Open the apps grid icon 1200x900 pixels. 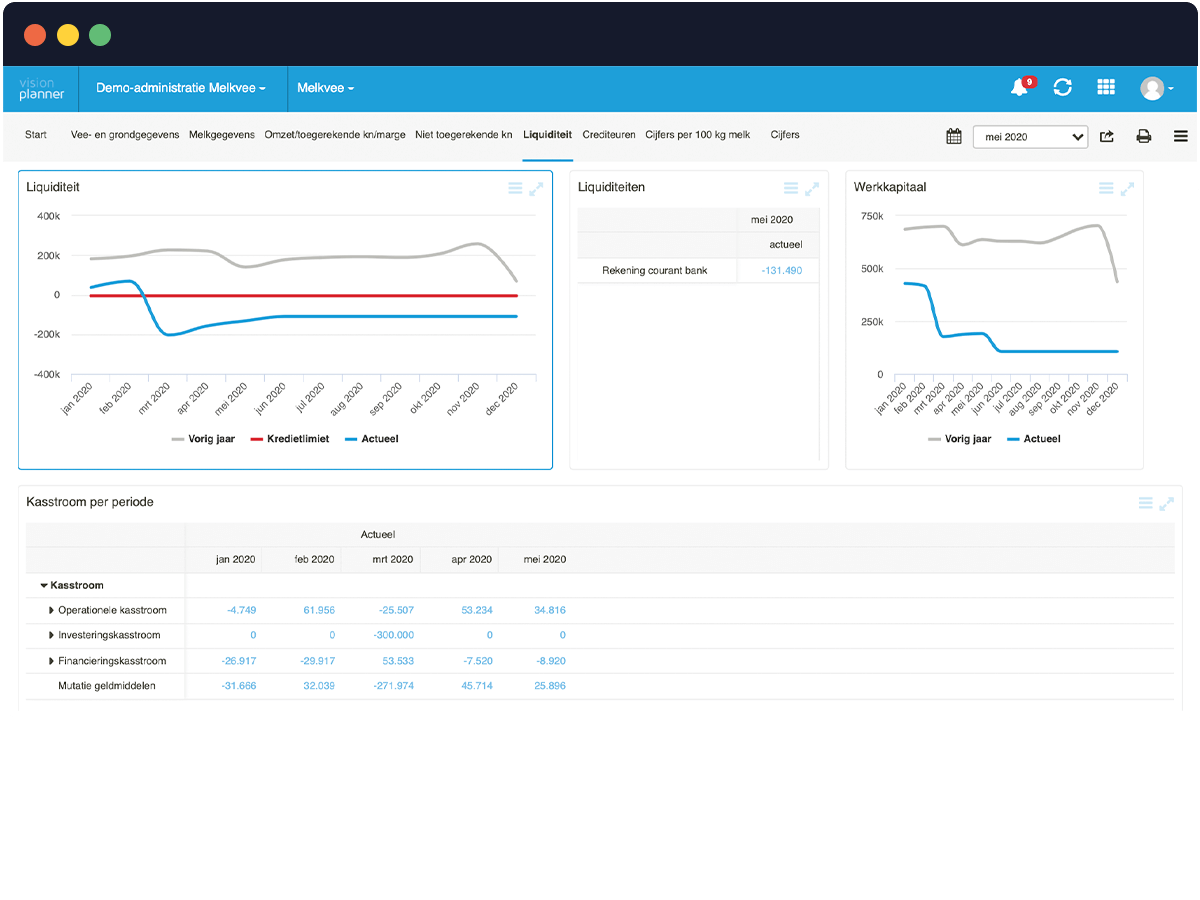click(1106, 88)
